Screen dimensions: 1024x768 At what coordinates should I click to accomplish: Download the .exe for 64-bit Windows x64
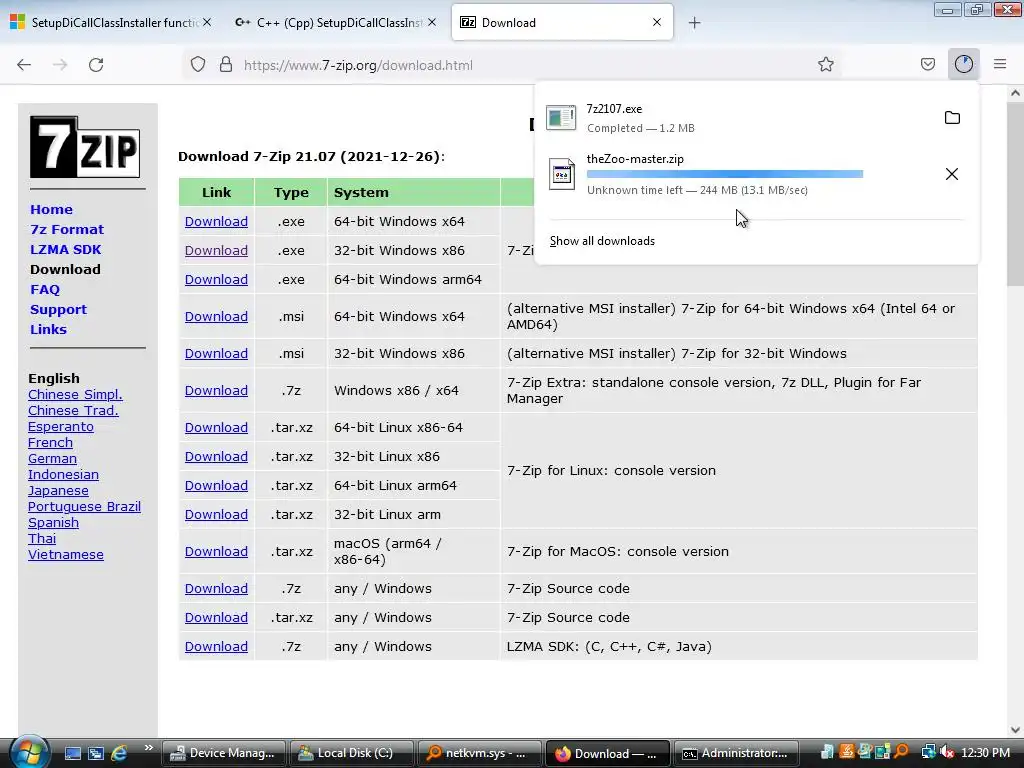pos(216,221)
